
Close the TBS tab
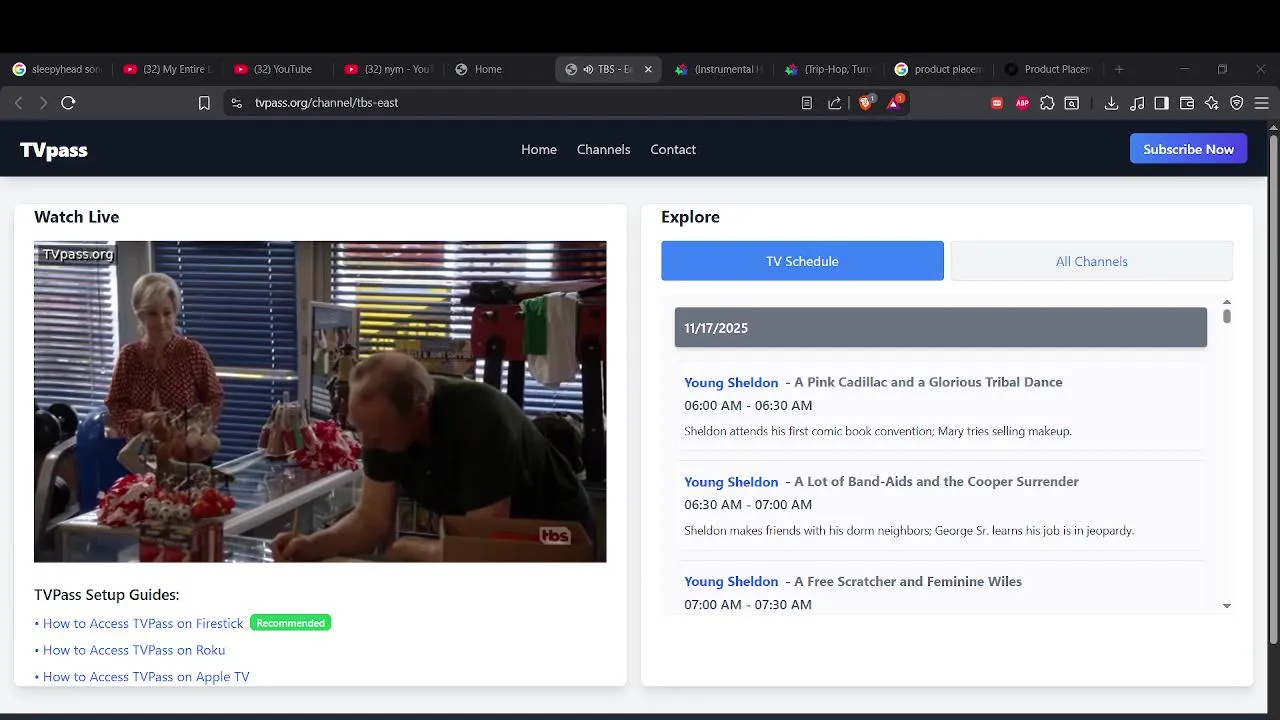[x=648, y=69]
